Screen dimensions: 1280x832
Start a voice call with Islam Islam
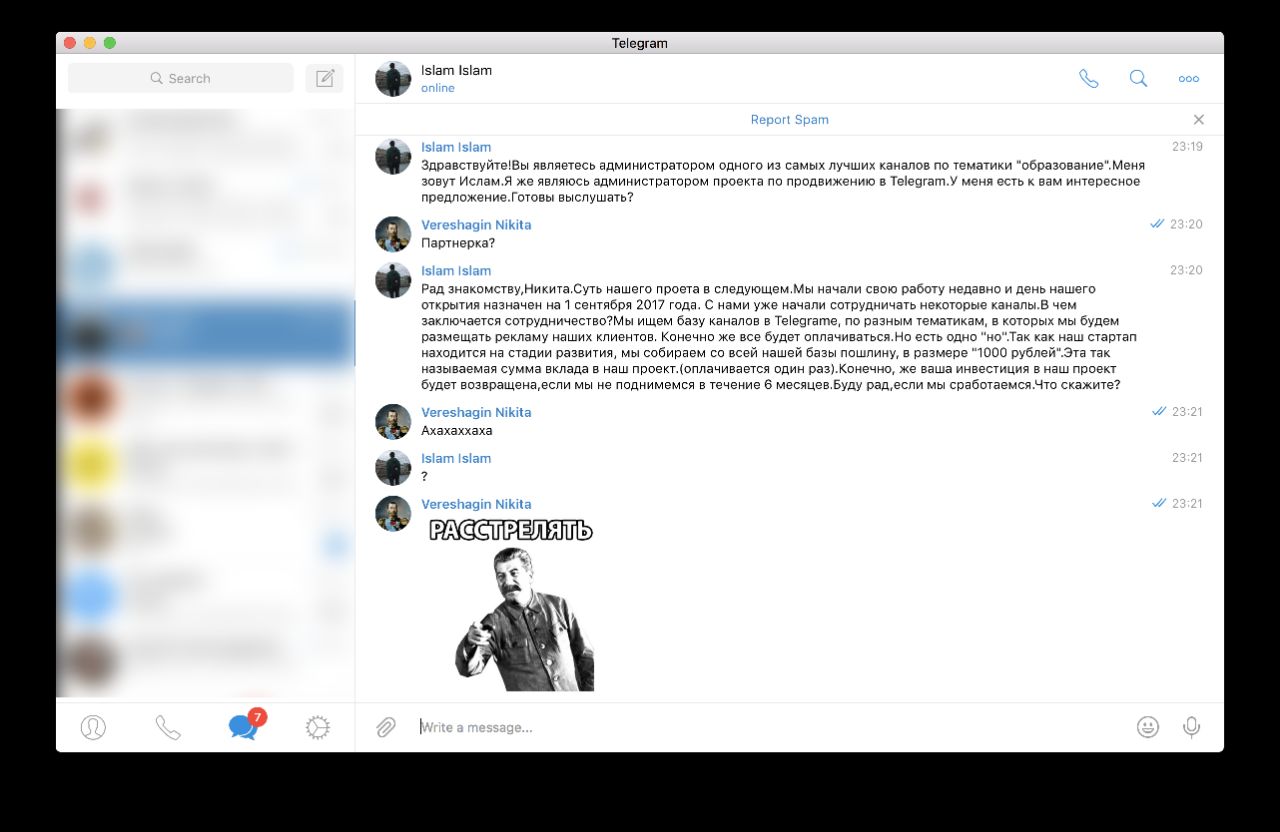1088,79
